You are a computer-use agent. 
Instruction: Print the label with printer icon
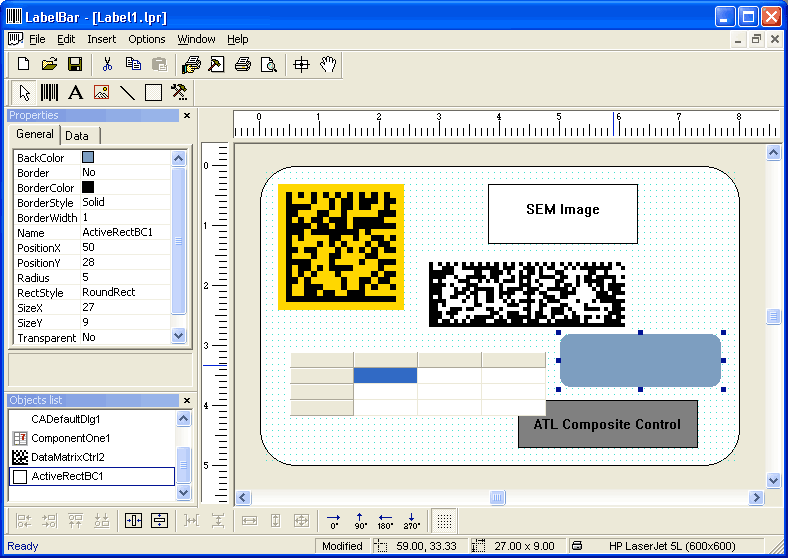(x=243, y=64)
